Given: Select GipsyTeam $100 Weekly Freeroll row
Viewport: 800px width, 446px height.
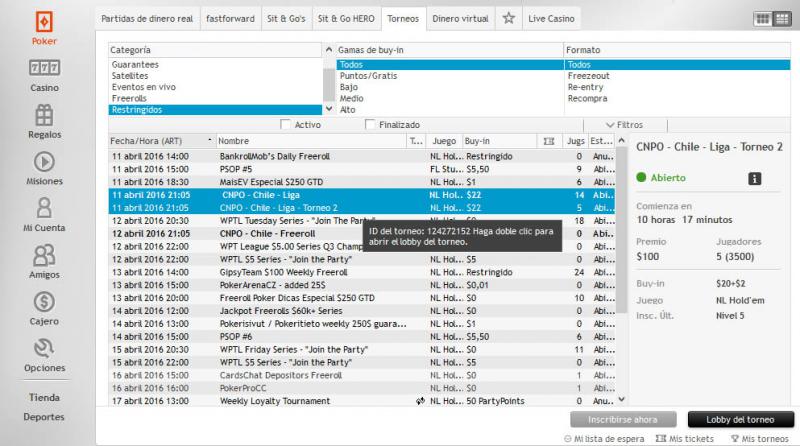Looking at the screenshot, I should [362, 272].
